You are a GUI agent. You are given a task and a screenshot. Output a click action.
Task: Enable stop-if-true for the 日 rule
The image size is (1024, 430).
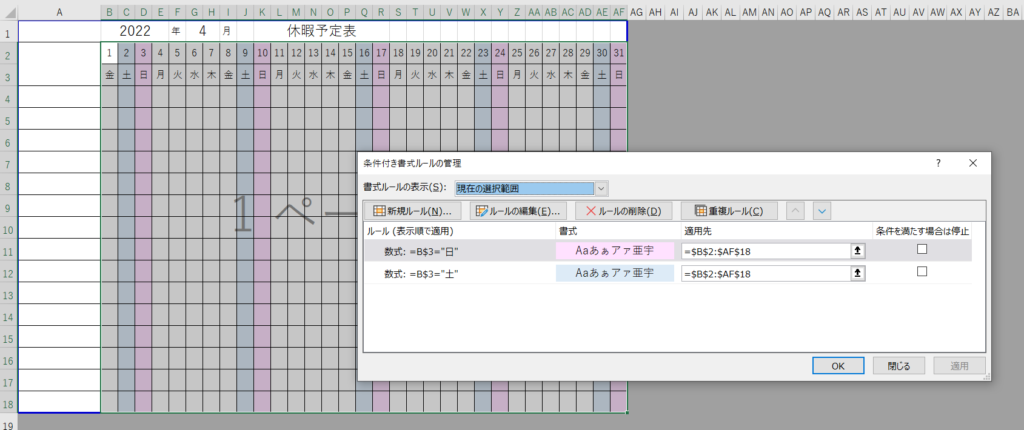(x=922, y=250)
